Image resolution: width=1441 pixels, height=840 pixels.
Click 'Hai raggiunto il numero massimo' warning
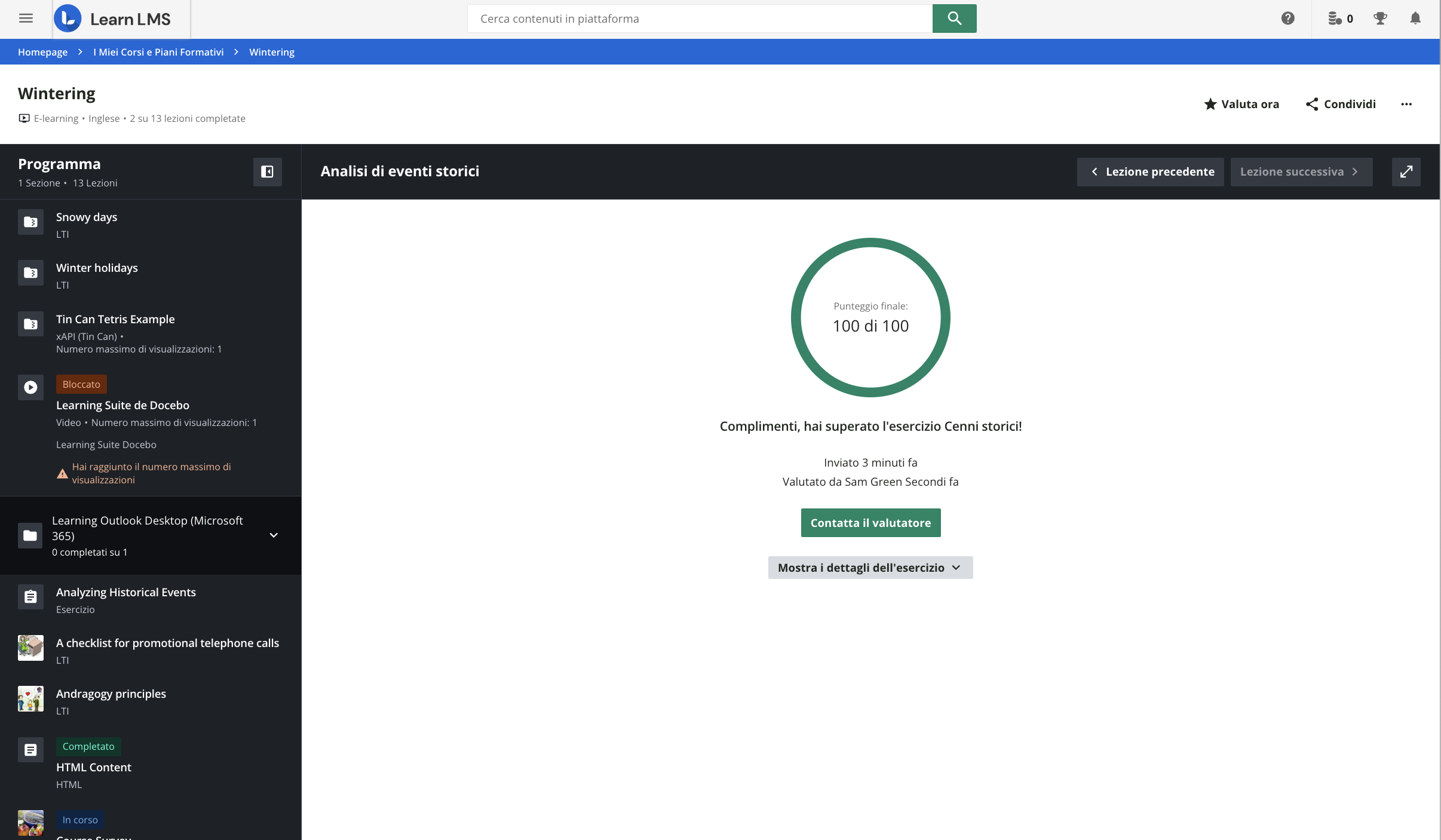point(152,473)
